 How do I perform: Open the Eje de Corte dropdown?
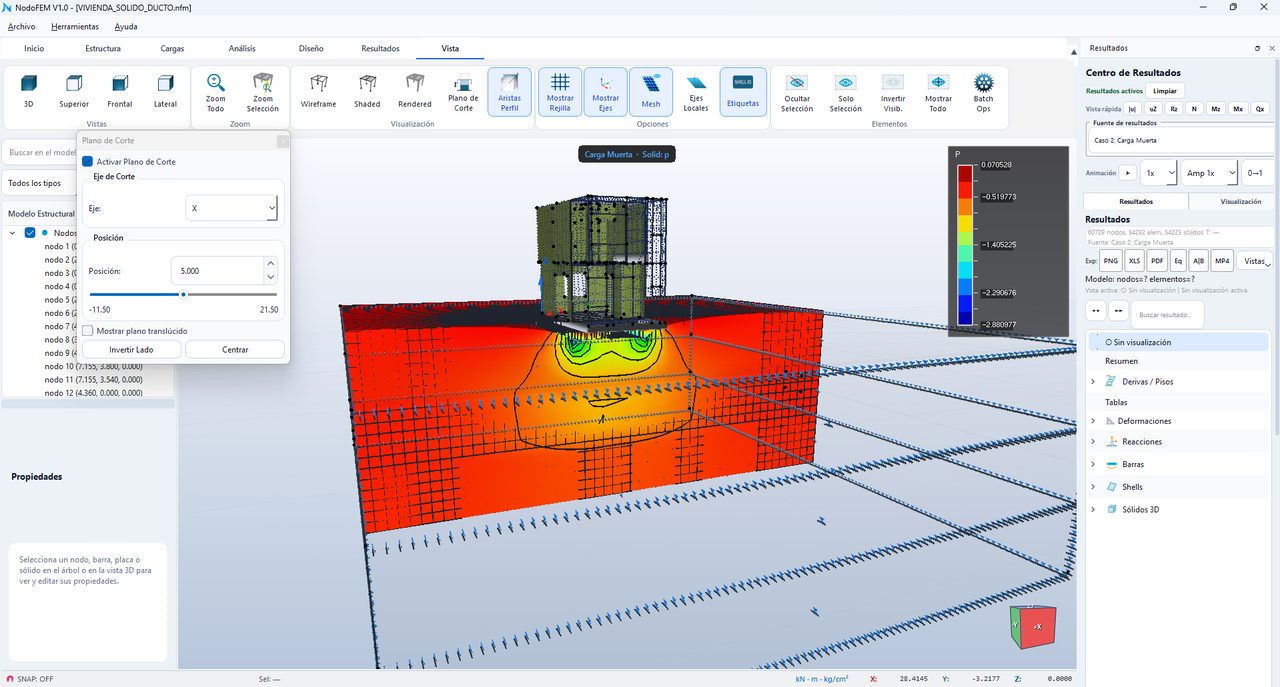232,208
